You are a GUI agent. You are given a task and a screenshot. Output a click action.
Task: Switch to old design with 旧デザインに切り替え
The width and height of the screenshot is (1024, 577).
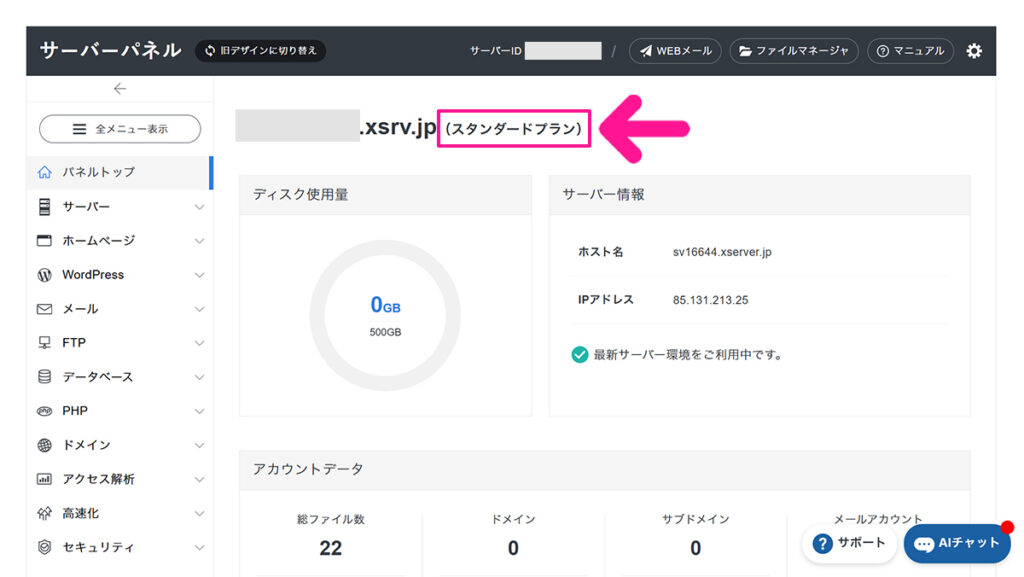(260, 51)
